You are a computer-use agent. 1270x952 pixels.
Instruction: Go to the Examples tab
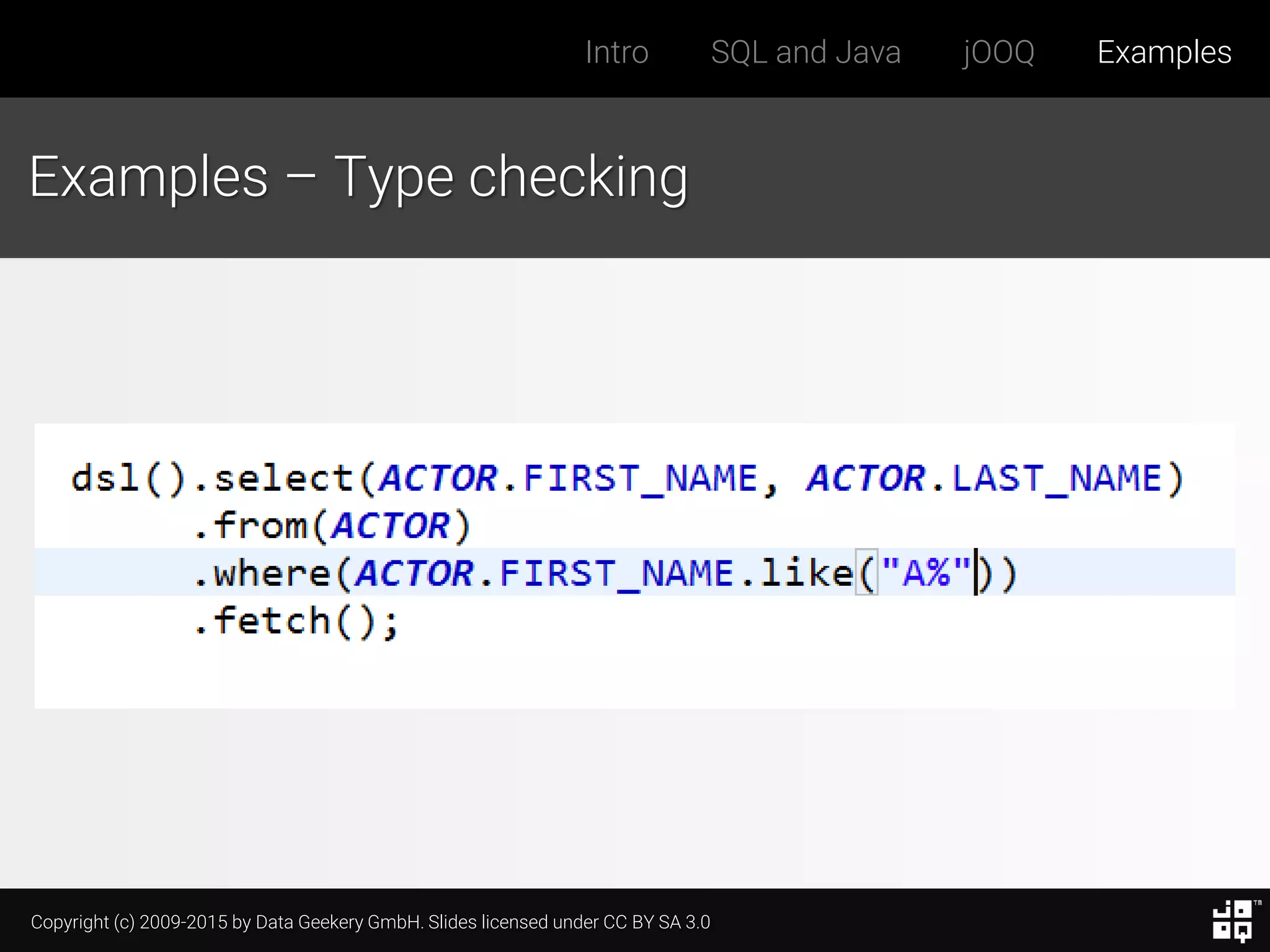pyautogui.click(x=1164, y=52)
